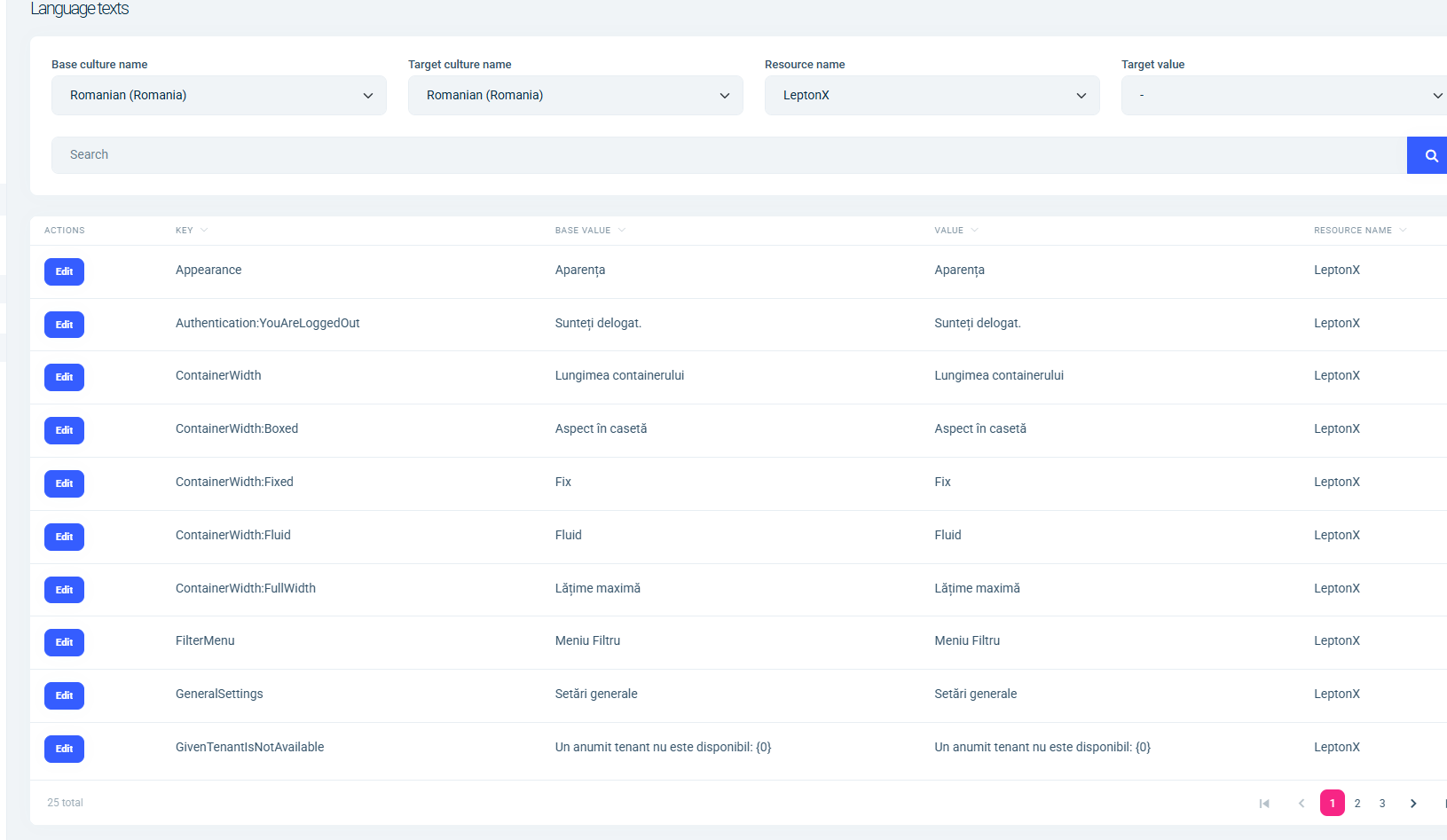
Task: Select page 2 in pagination
Action: pyautogui.click(x=1357, y=804)
